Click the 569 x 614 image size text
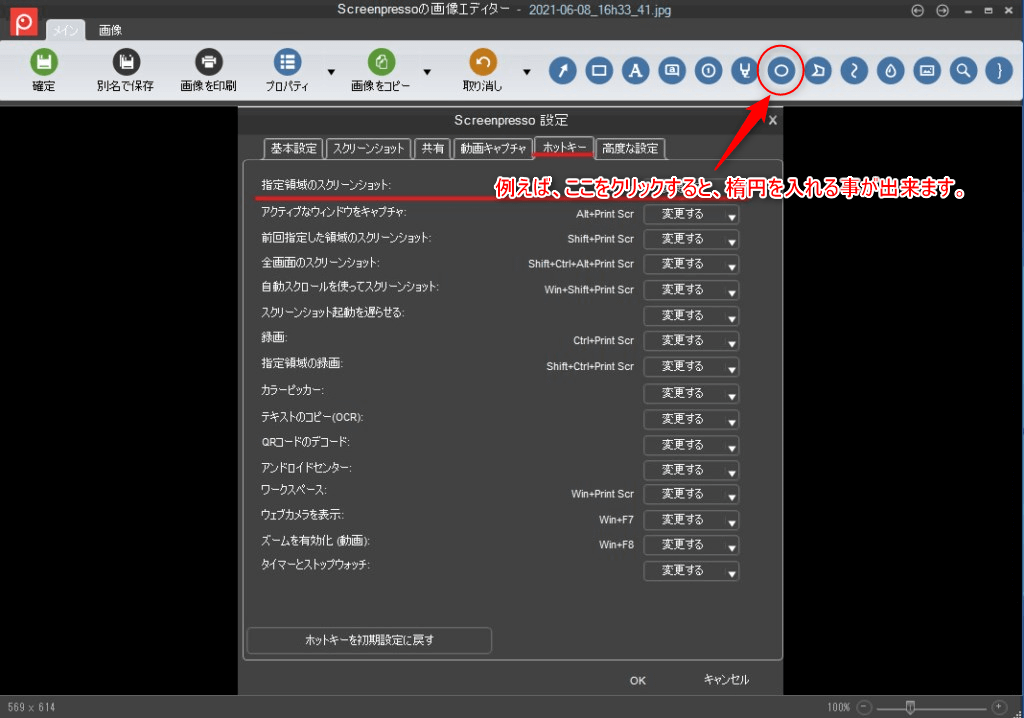This screenshot has width=1024, height=718. pyautogui.click(x=31, y=707)
